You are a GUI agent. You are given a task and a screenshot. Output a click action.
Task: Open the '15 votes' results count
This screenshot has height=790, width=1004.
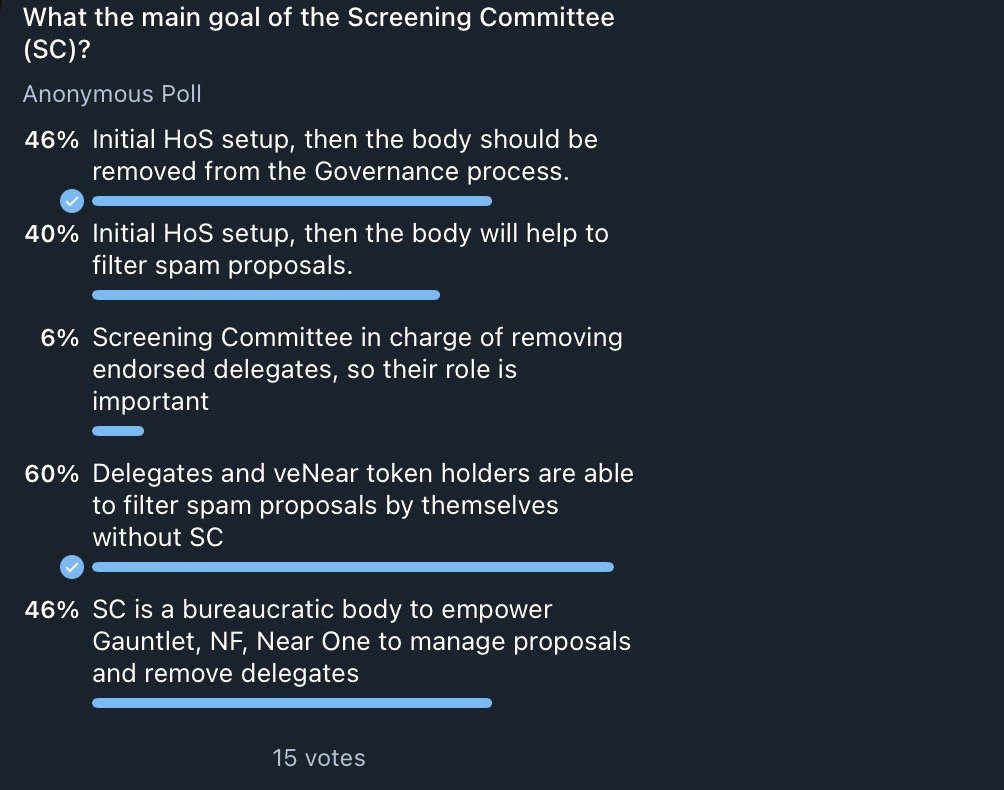coord(318,758)
